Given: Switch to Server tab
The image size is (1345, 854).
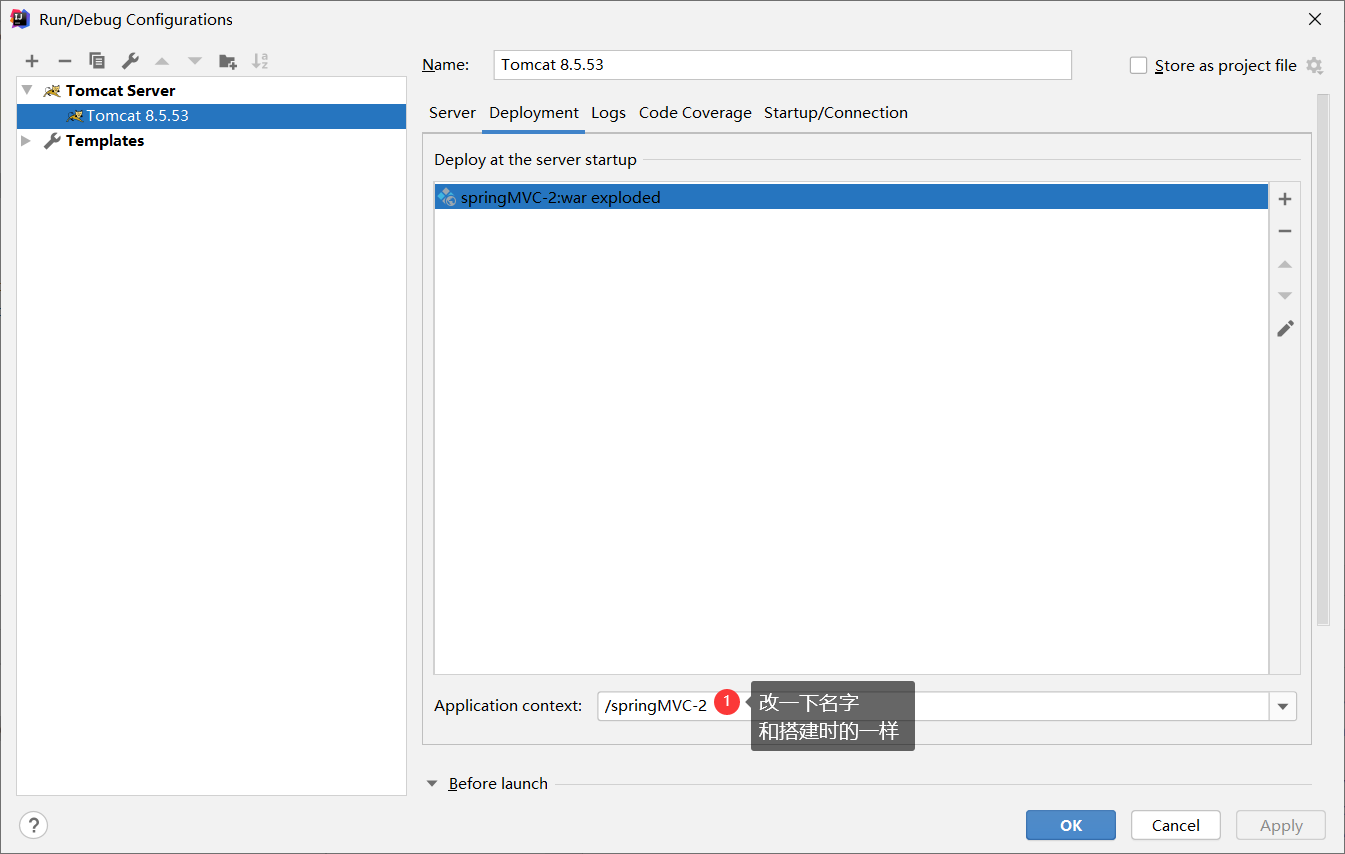Looking at the screenshot, I should 452,113.
